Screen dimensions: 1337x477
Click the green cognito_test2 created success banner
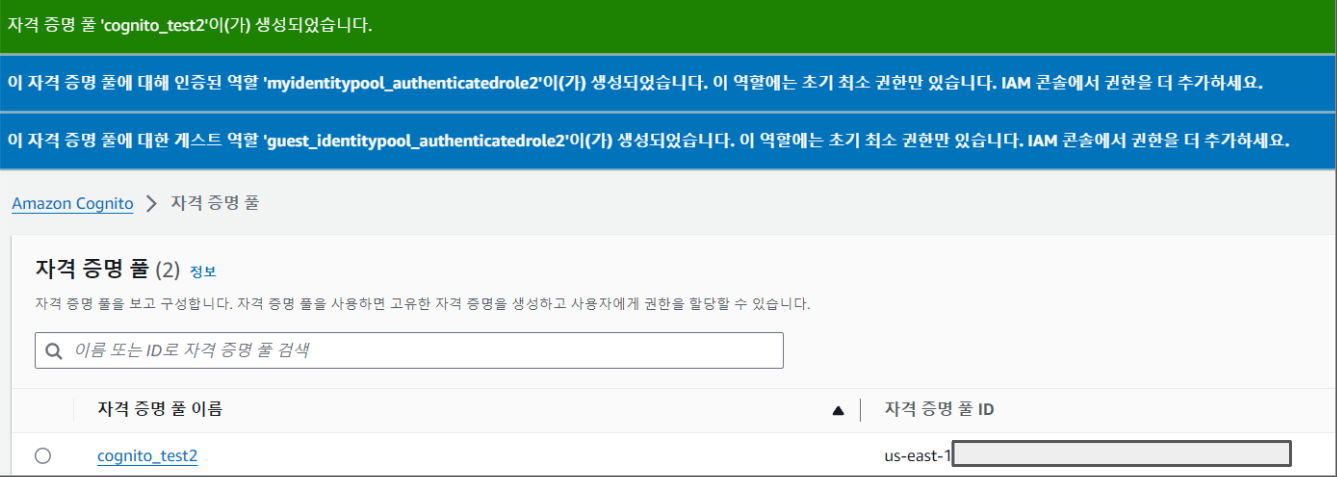pos(668,26)
